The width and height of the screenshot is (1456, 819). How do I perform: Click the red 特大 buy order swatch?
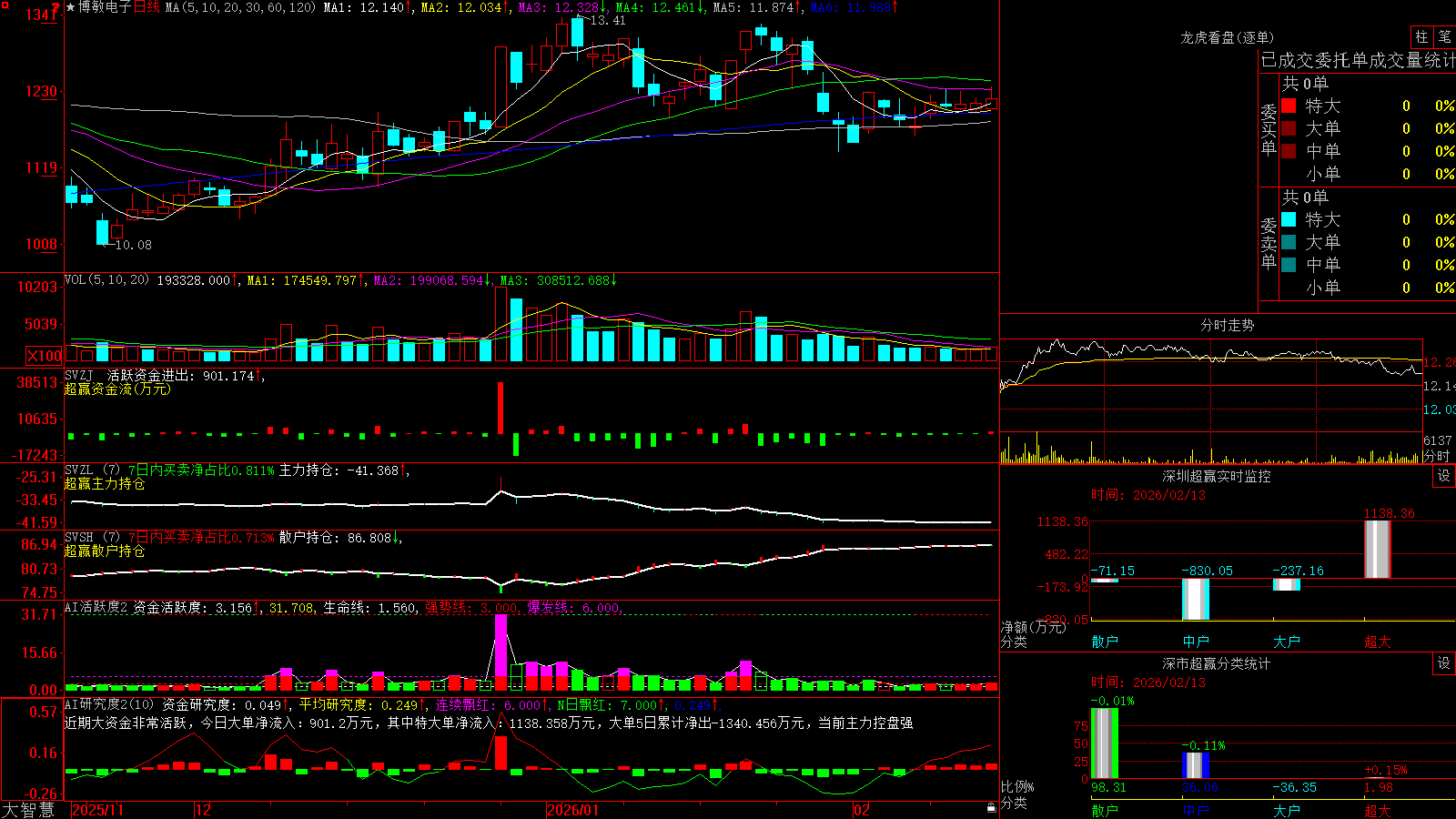[x=1289, y=106]
